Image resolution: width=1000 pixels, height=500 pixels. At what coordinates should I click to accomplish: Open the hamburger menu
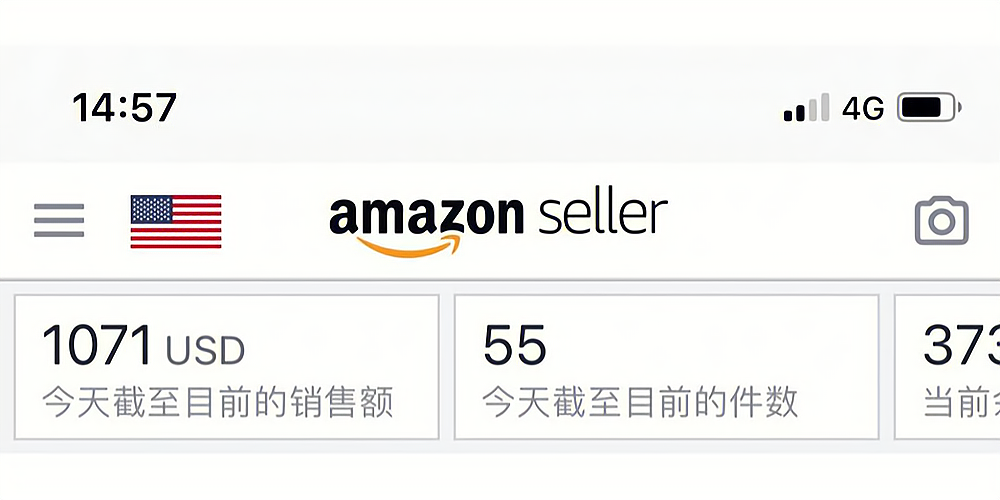pyautogui.click(x=59, y=221)
